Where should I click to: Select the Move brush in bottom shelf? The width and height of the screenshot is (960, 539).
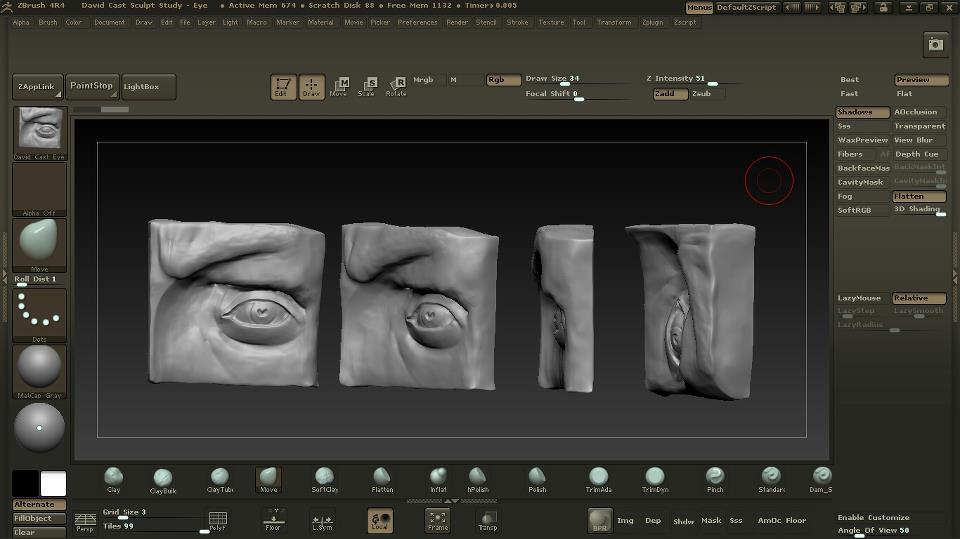click(268, 480)
